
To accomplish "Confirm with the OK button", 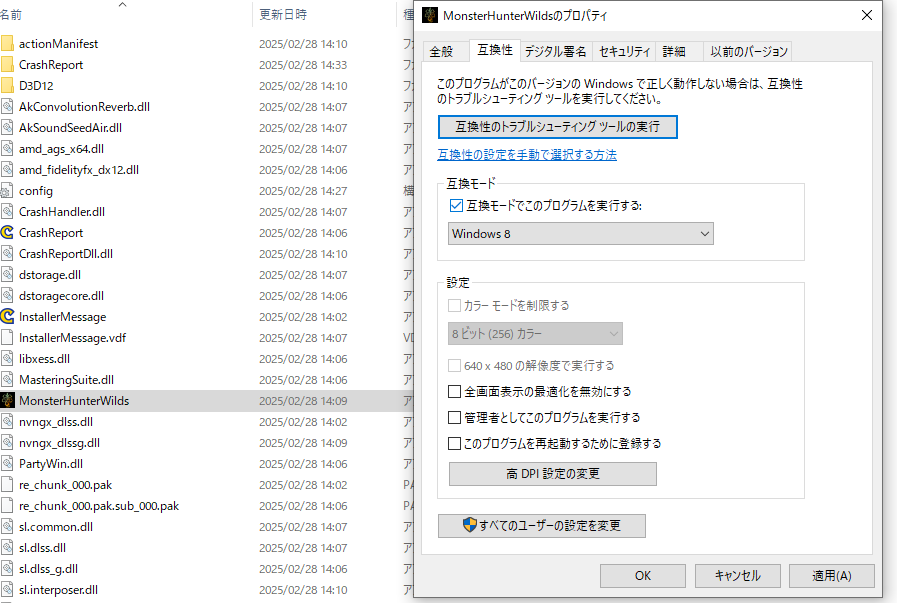I will click(x=643, y=576).
